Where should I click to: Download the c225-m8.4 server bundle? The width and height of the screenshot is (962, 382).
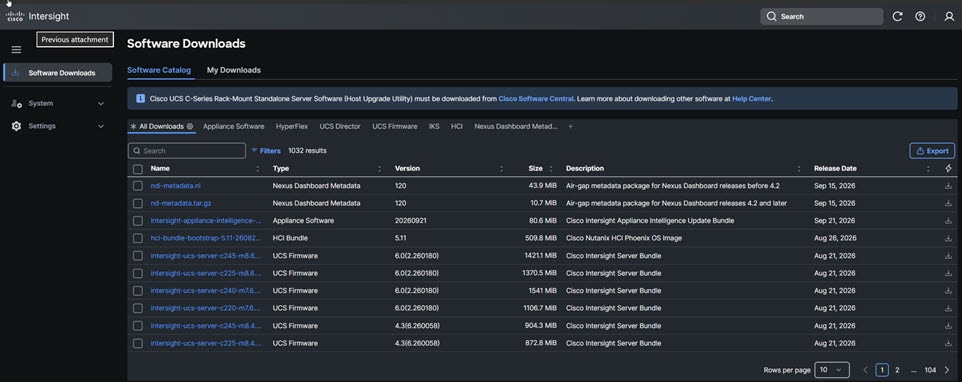[x=949, y=343]
